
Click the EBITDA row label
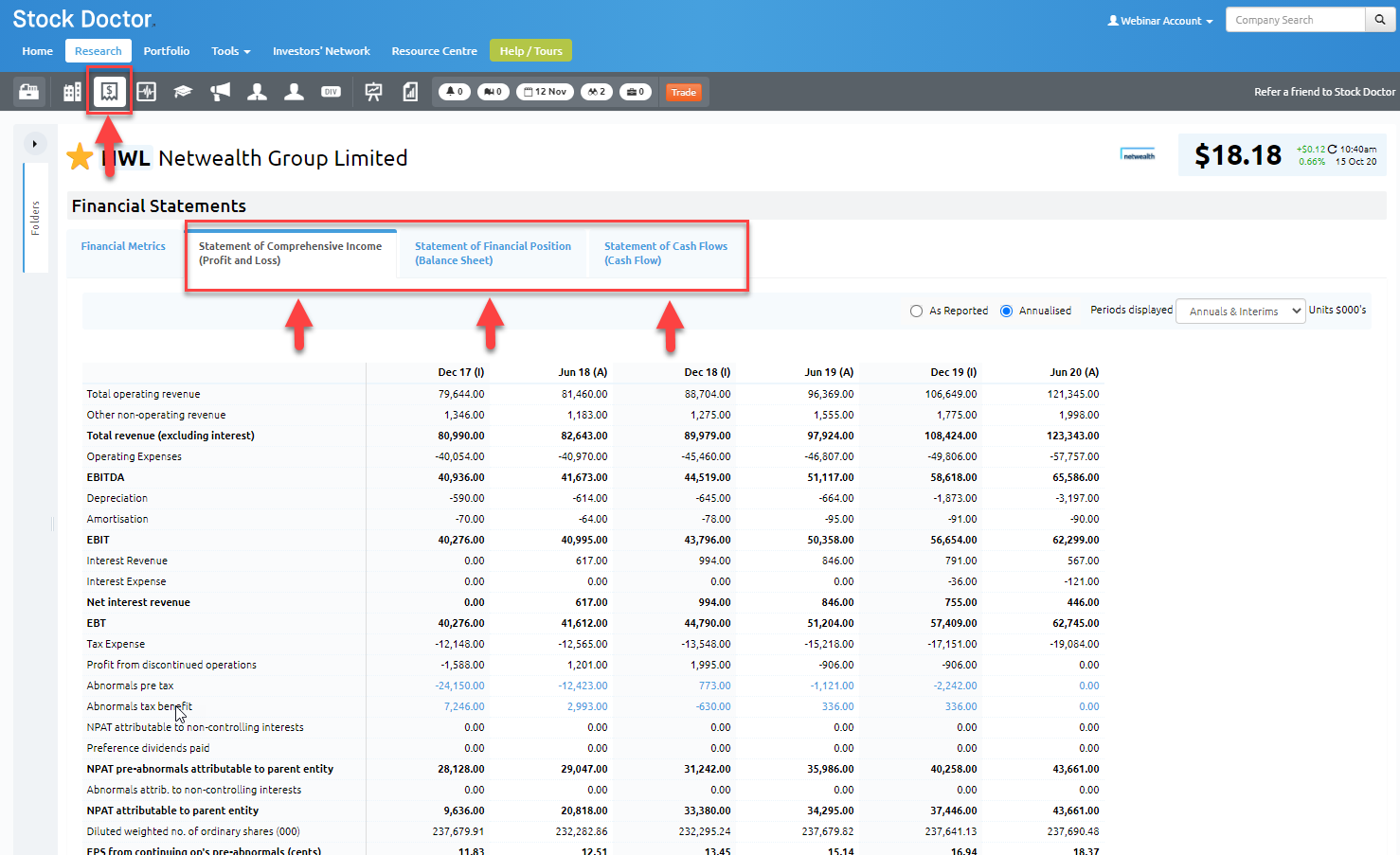pyautogui.click(x=105, y=477)
